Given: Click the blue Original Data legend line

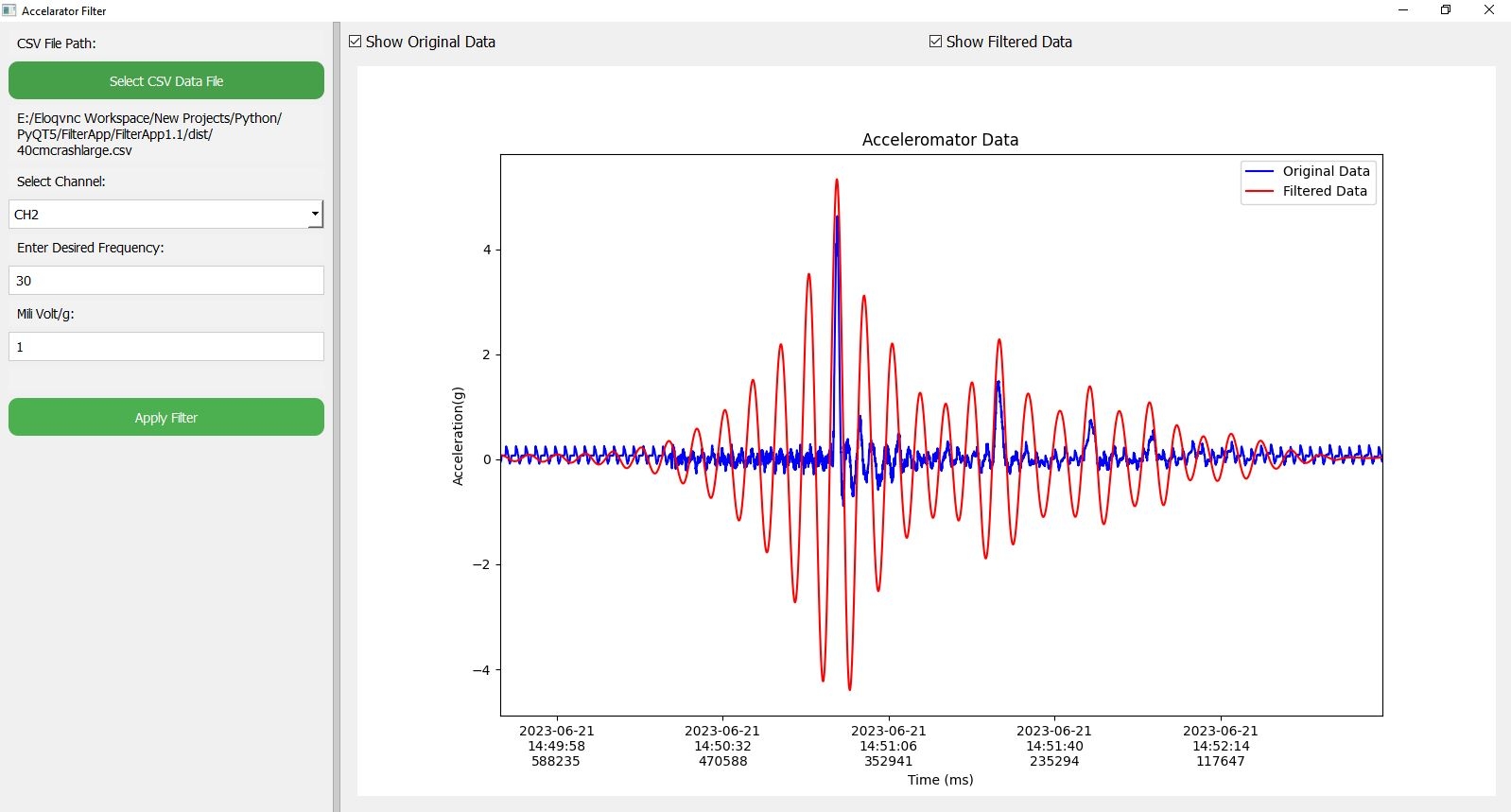Looking at the screenshot, I should (x=1259, y=171).
